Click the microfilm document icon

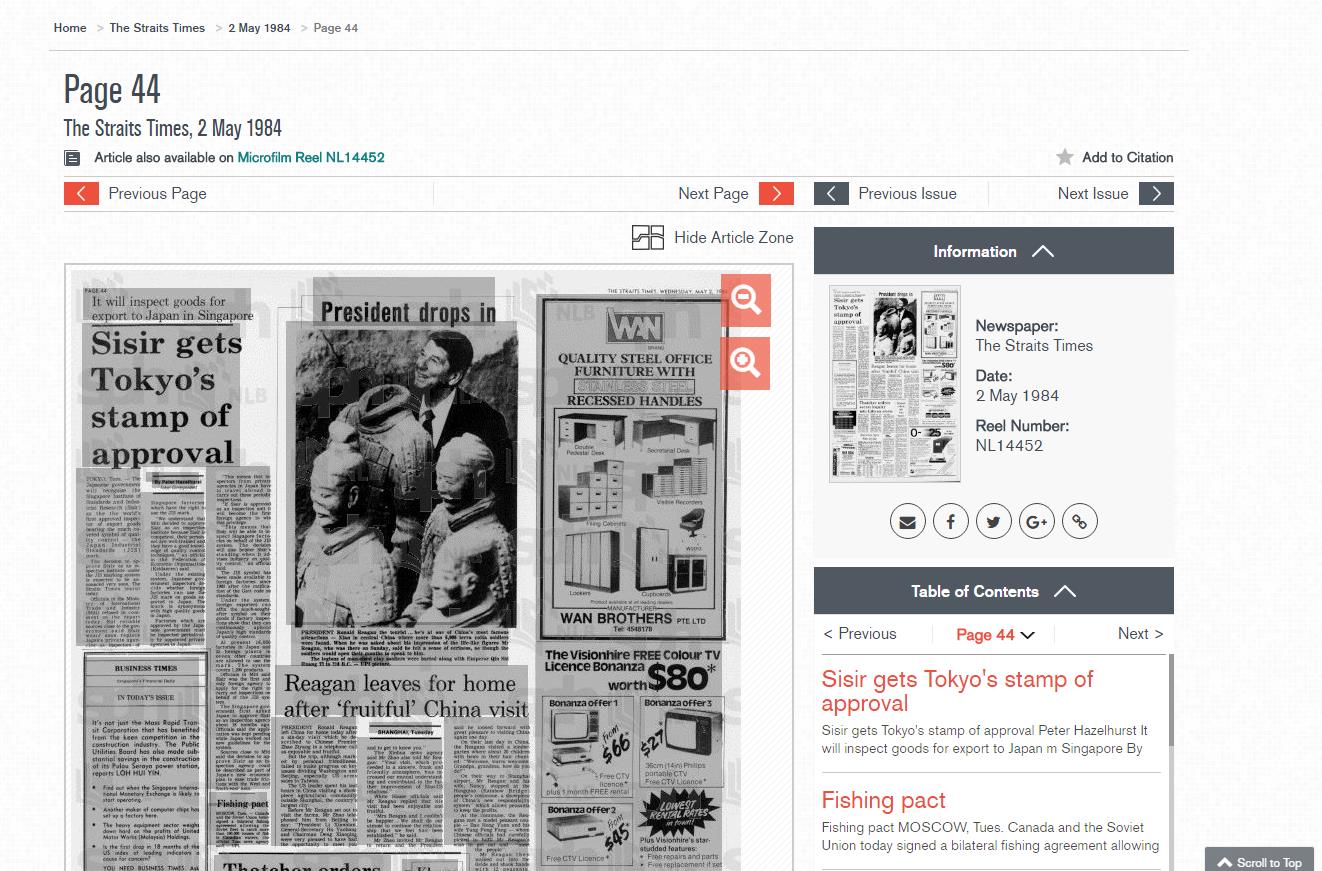click(x=72, y=158)
